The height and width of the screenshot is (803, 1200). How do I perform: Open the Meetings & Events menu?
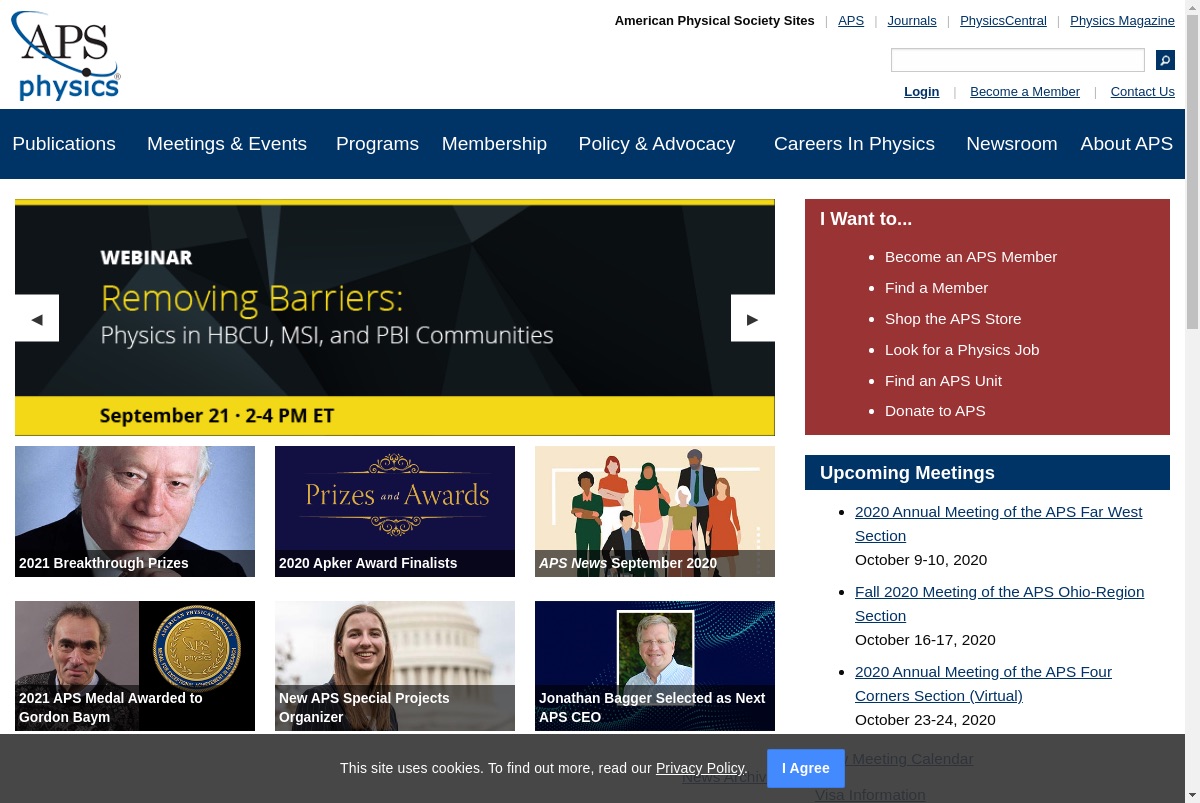coord(227,144)
